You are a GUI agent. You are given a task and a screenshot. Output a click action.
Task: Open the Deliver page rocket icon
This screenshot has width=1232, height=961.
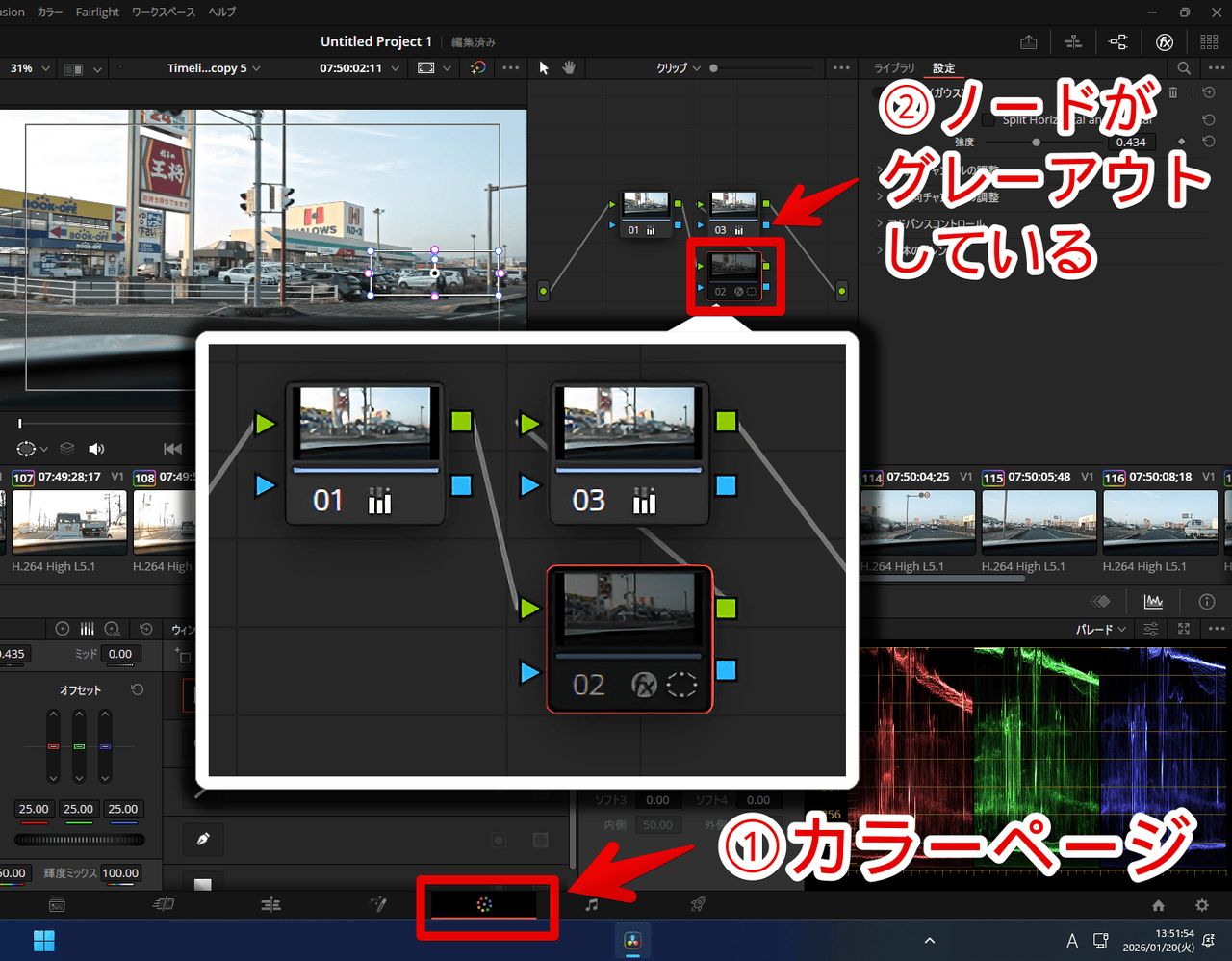(x=698, y=904)
